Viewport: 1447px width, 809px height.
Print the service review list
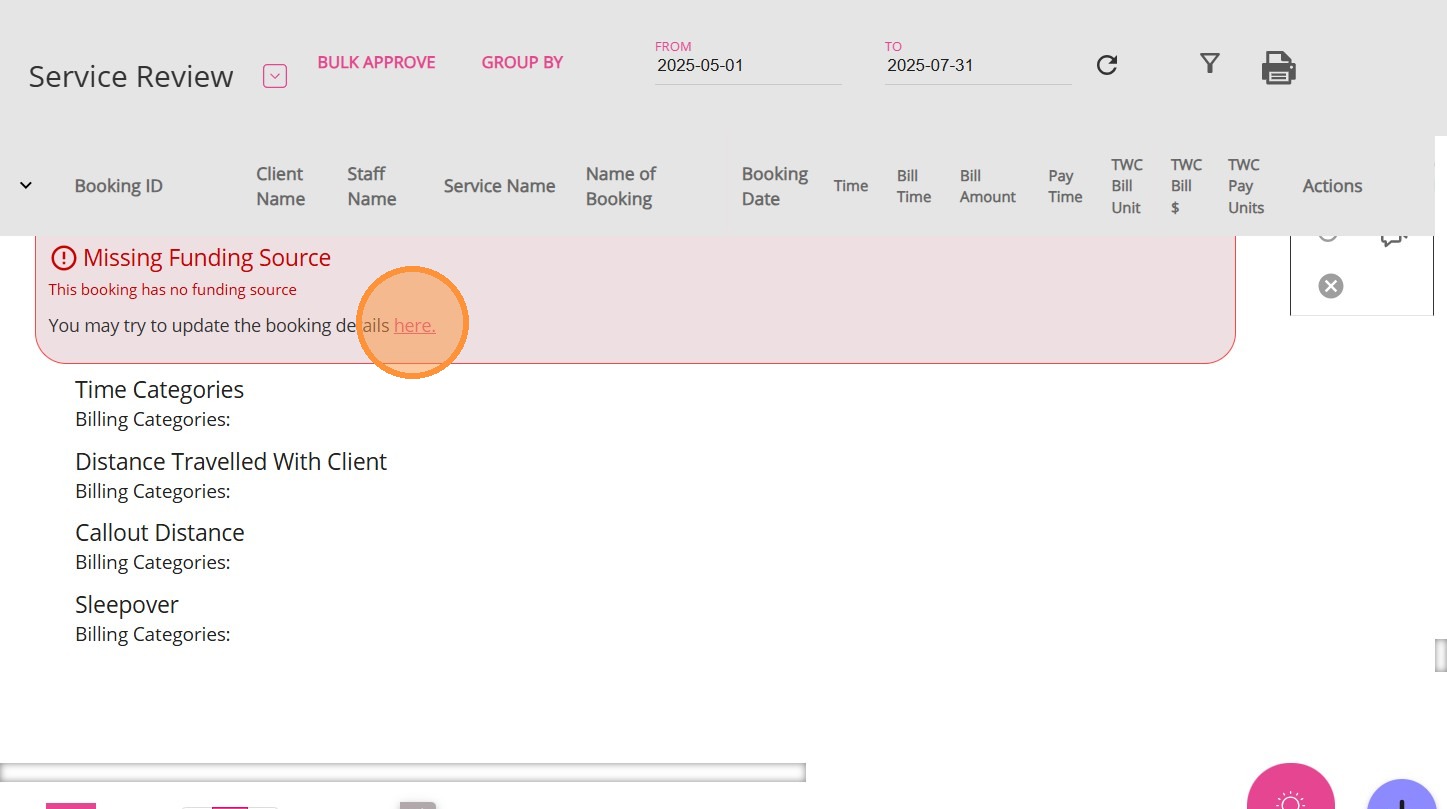pyautogui.click(x=1279, y=68)
